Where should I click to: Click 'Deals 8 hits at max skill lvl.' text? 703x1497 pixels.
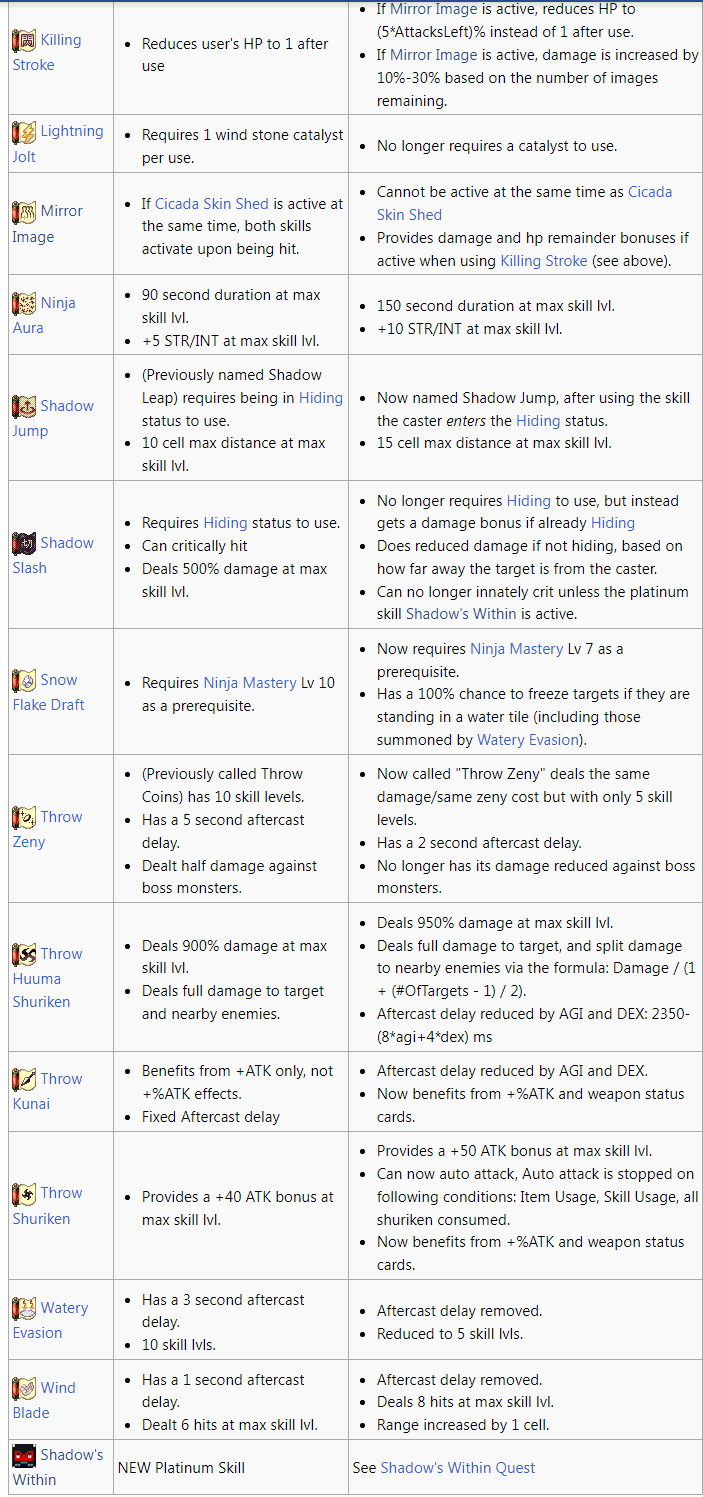(465, 1402)
